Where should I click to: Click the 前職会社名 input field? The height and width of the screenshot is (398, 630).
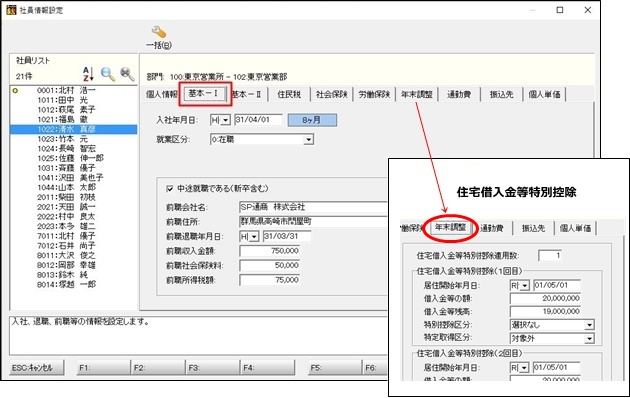click(313, 207)
